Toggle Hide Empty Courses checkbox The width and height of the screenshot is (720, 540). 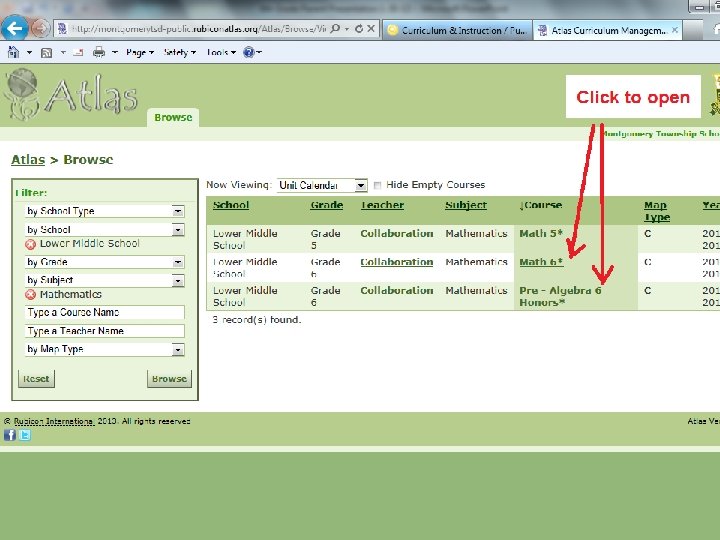(377, 186)
